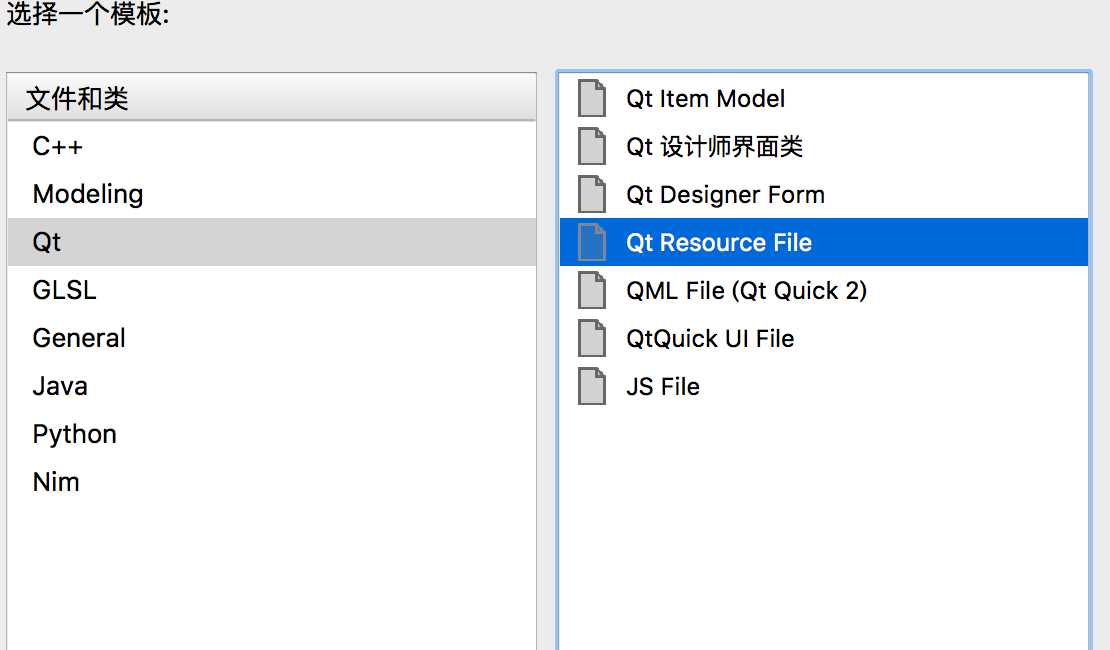Select the Qt Item Model template
Image resolution: width=1110 pixels, height=650 pixels.
coord(824,98)
